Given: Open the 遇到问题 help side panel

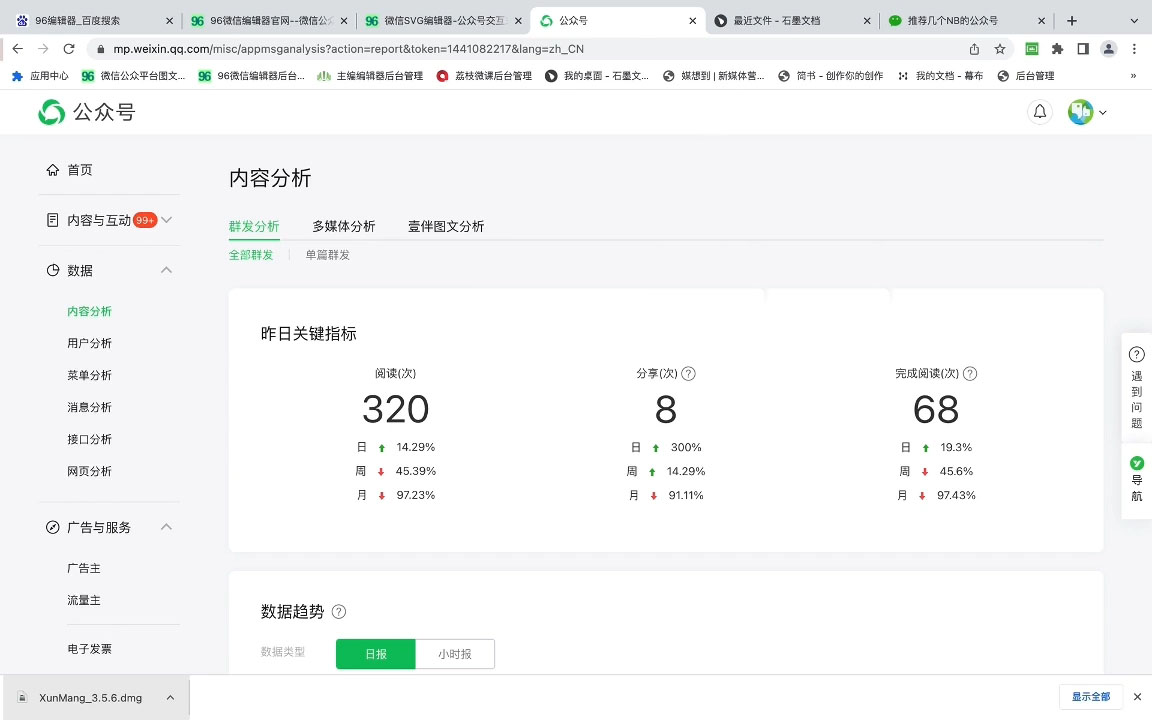Looking at the screenshot, I should tap(1136, 387).
